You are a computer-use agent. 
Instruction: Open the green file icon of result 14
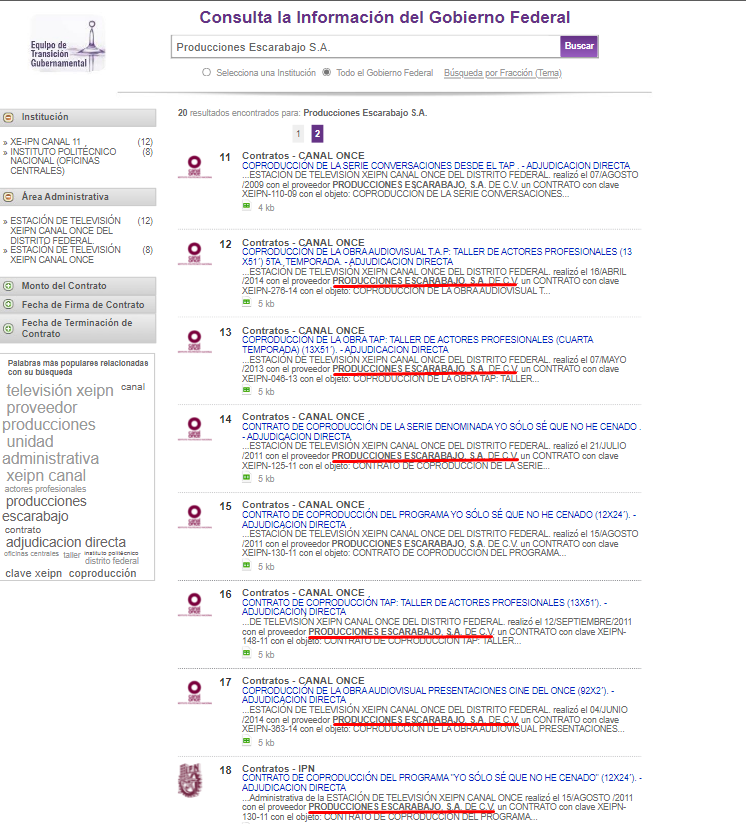coord(246,478)
